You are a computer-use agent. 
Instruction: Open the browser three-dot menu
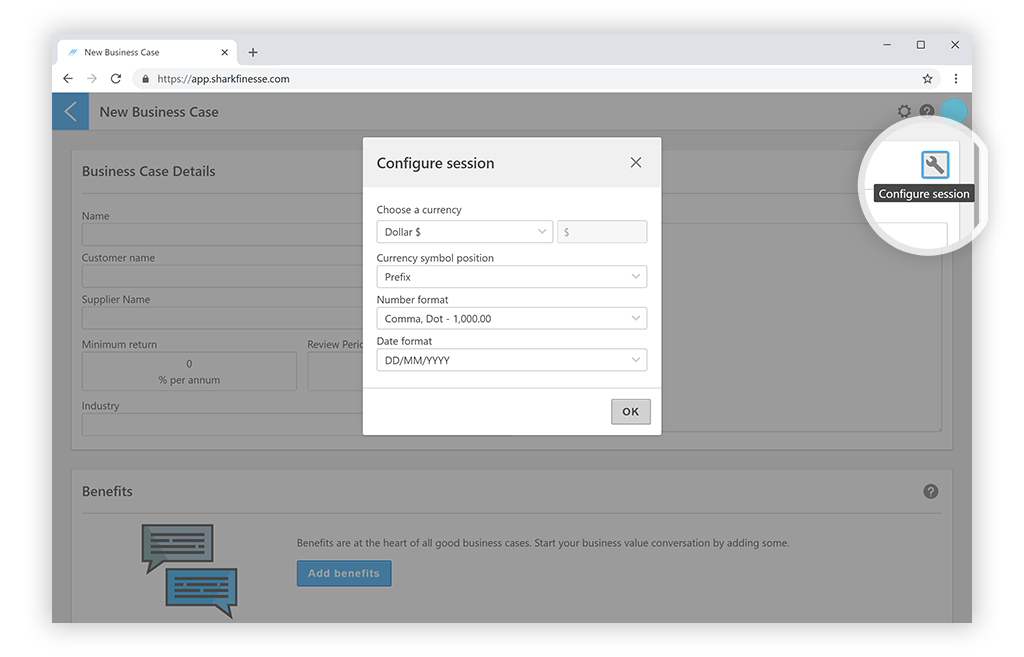tap(955, 78)
